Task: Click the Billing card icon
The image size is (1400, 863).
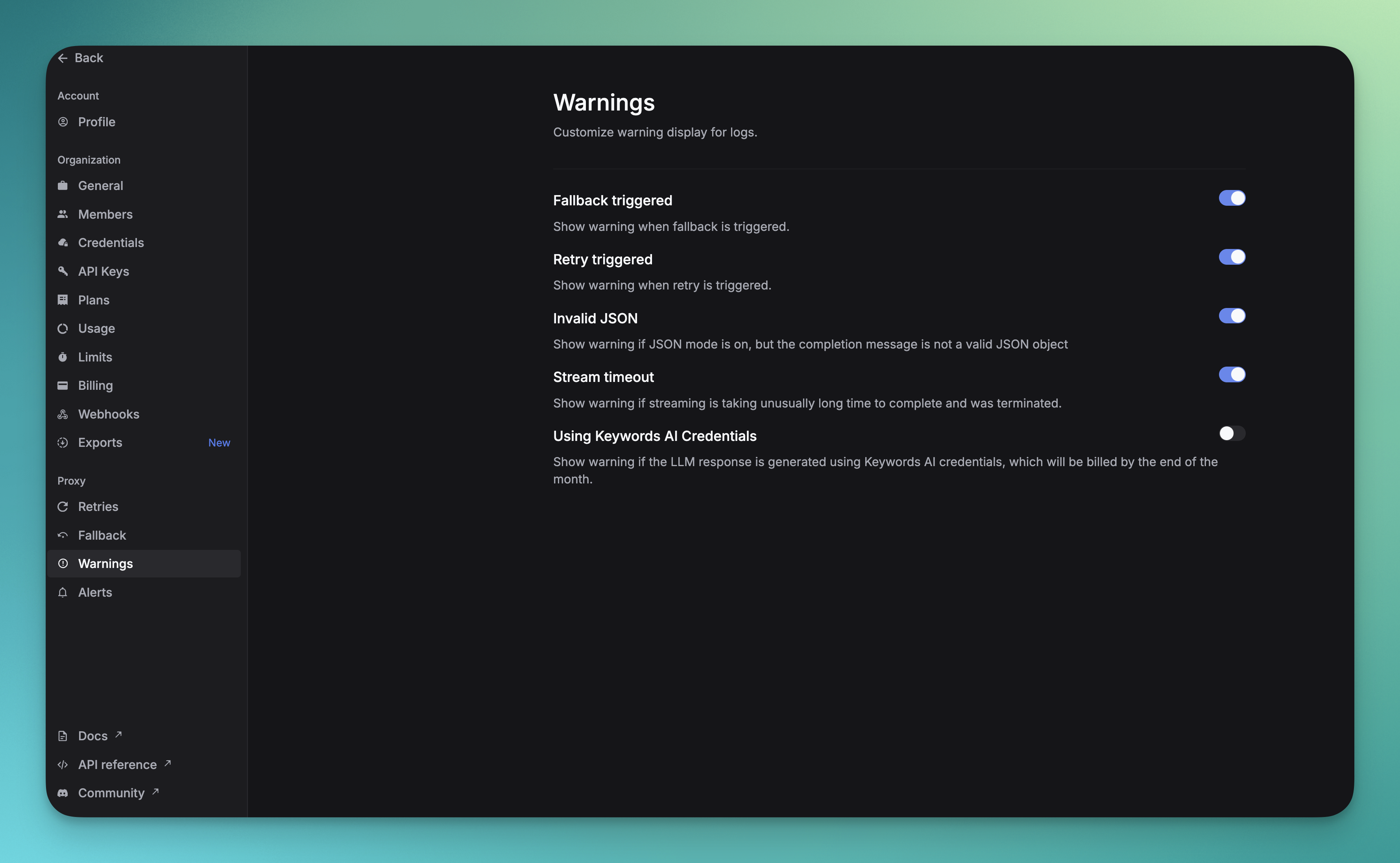Action: (63, 385)
